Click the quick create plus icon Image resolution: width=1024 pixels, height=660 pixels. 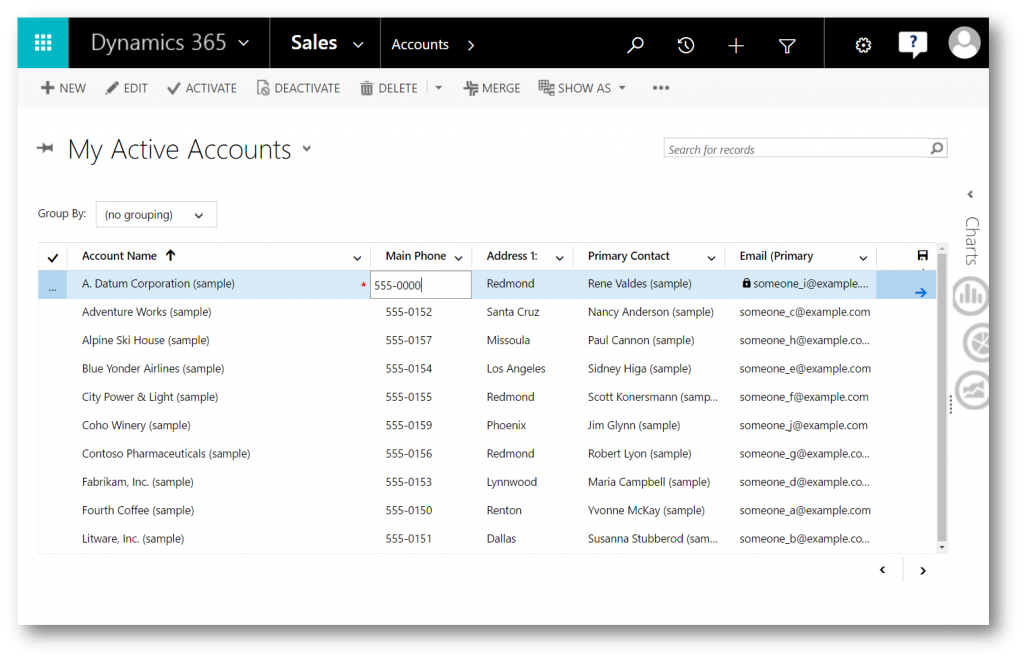click(x=736, y=45)
